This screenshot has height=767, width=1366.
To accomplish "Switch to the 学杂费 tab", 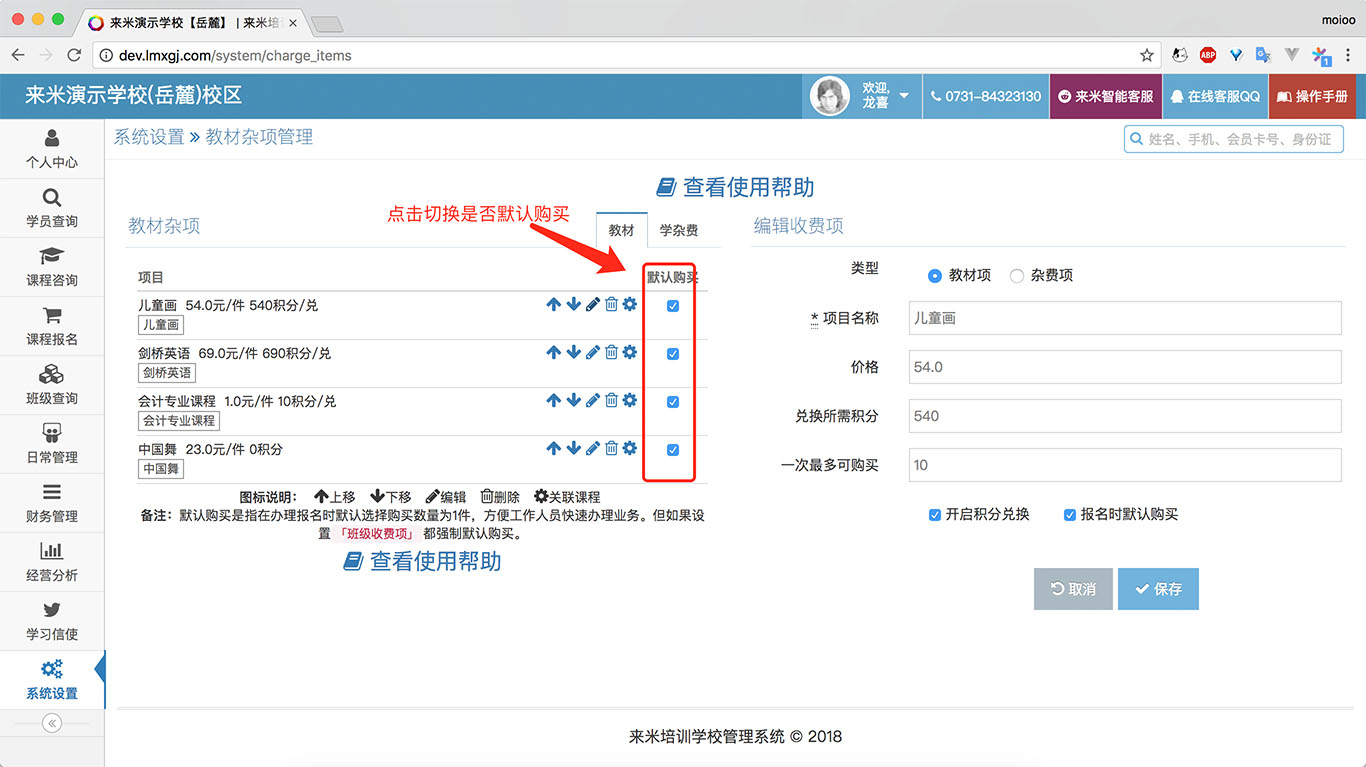I will [680, 229].
